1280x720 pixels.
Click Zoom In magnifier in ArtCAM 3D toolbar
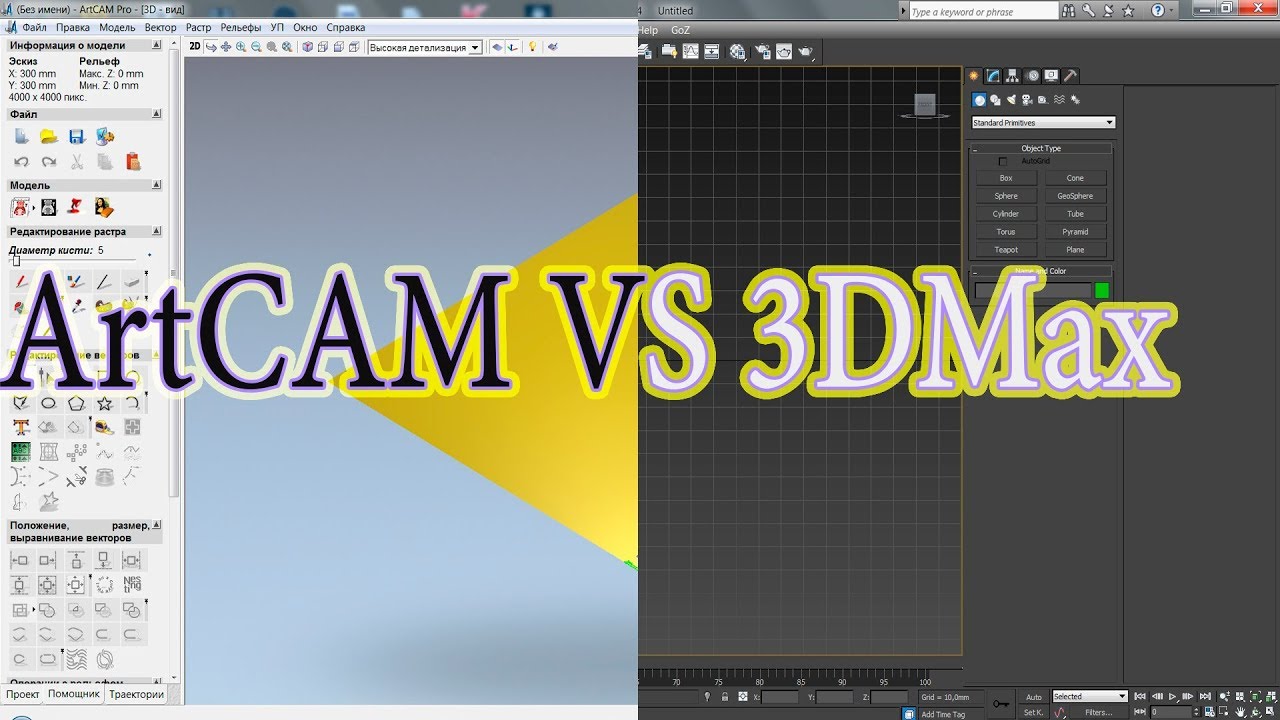241,47
